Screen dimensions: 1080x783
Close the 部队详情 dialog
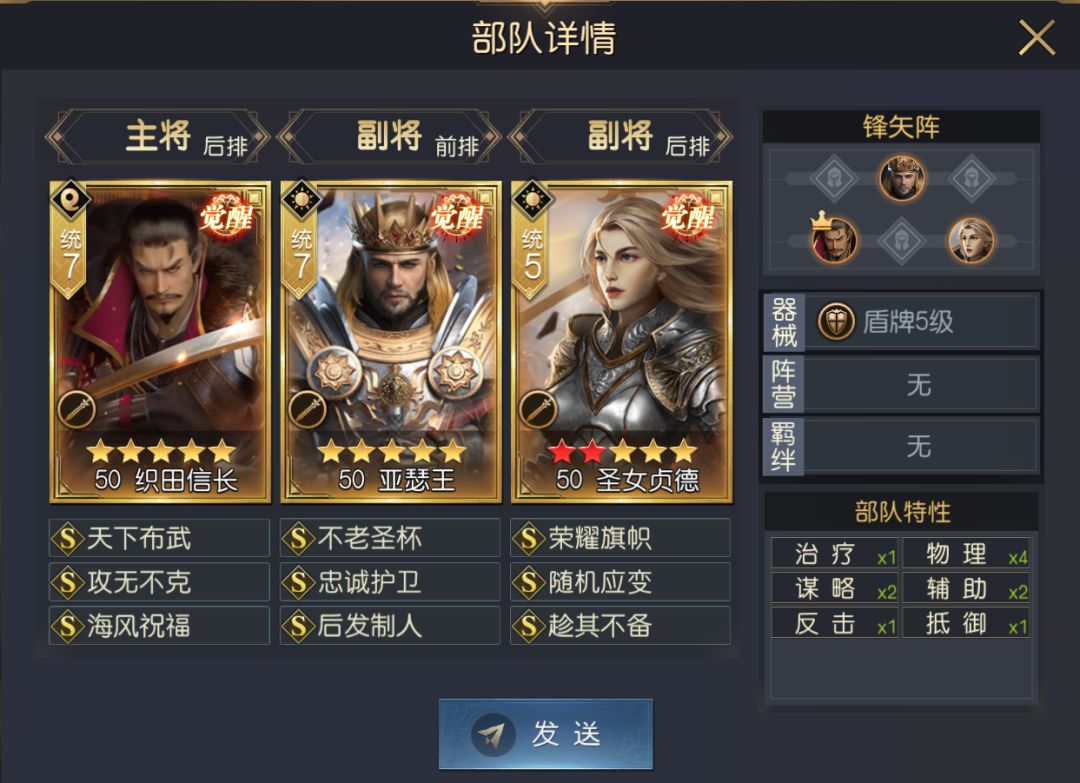tap(1037, 37)
